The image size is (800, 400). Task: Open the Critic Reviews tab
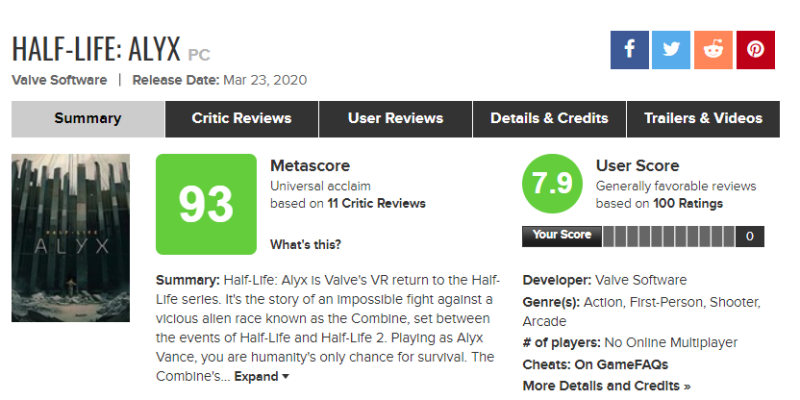tap(242, 119)
